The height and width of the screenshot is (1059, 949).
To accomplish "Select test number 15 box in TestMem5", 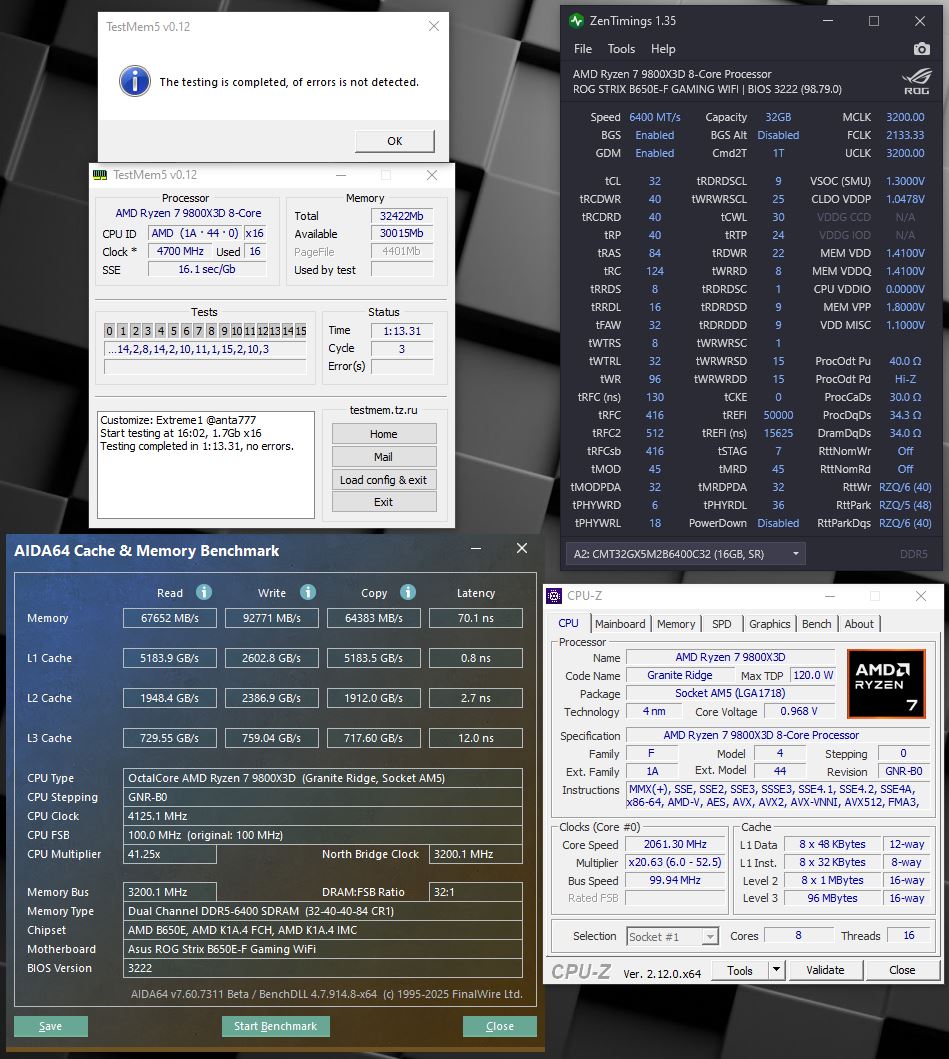I will (301, 331).
